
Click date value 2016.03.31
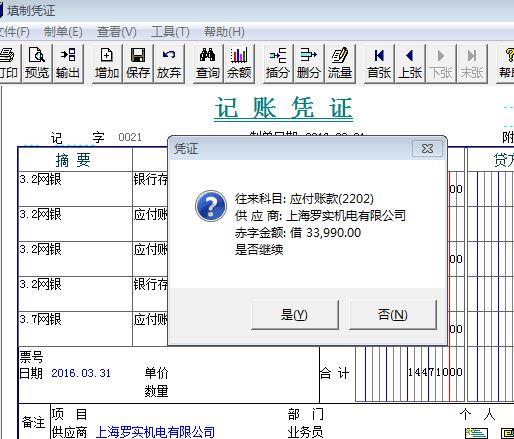click(x=81, y=373)
